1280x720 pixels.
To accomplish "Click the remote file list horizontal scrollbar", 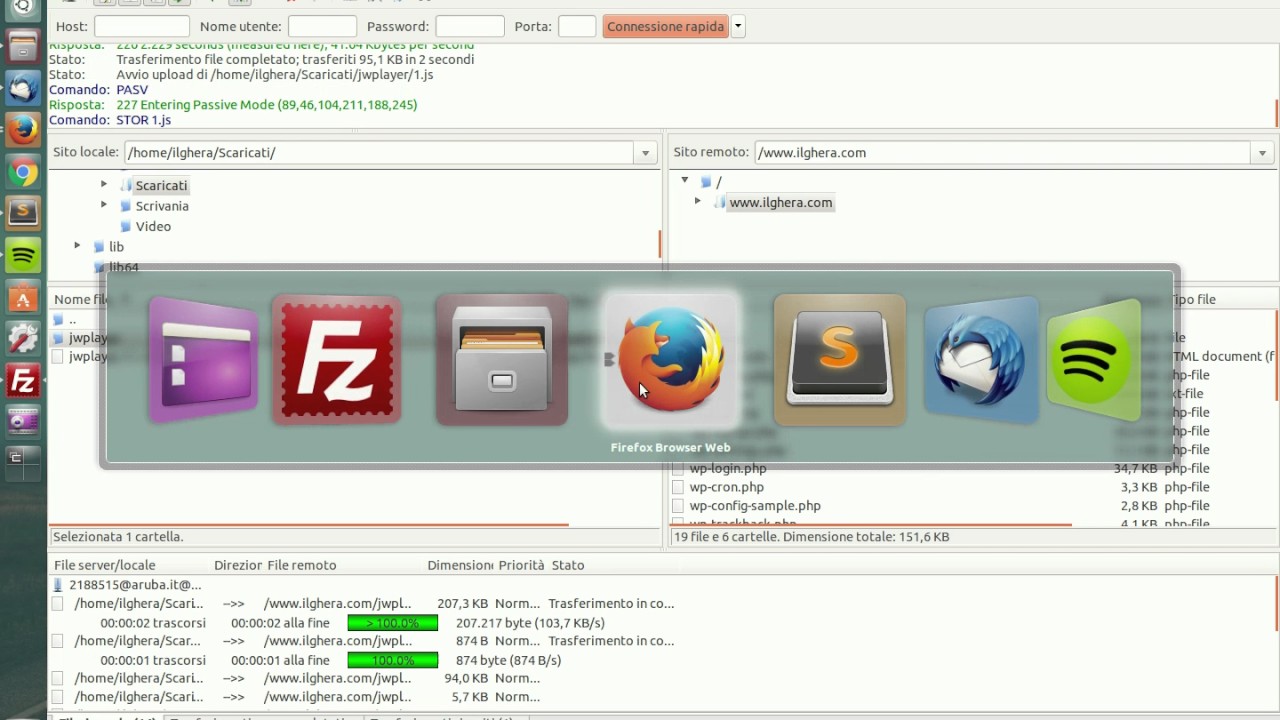I will click(x=870, y=524).
